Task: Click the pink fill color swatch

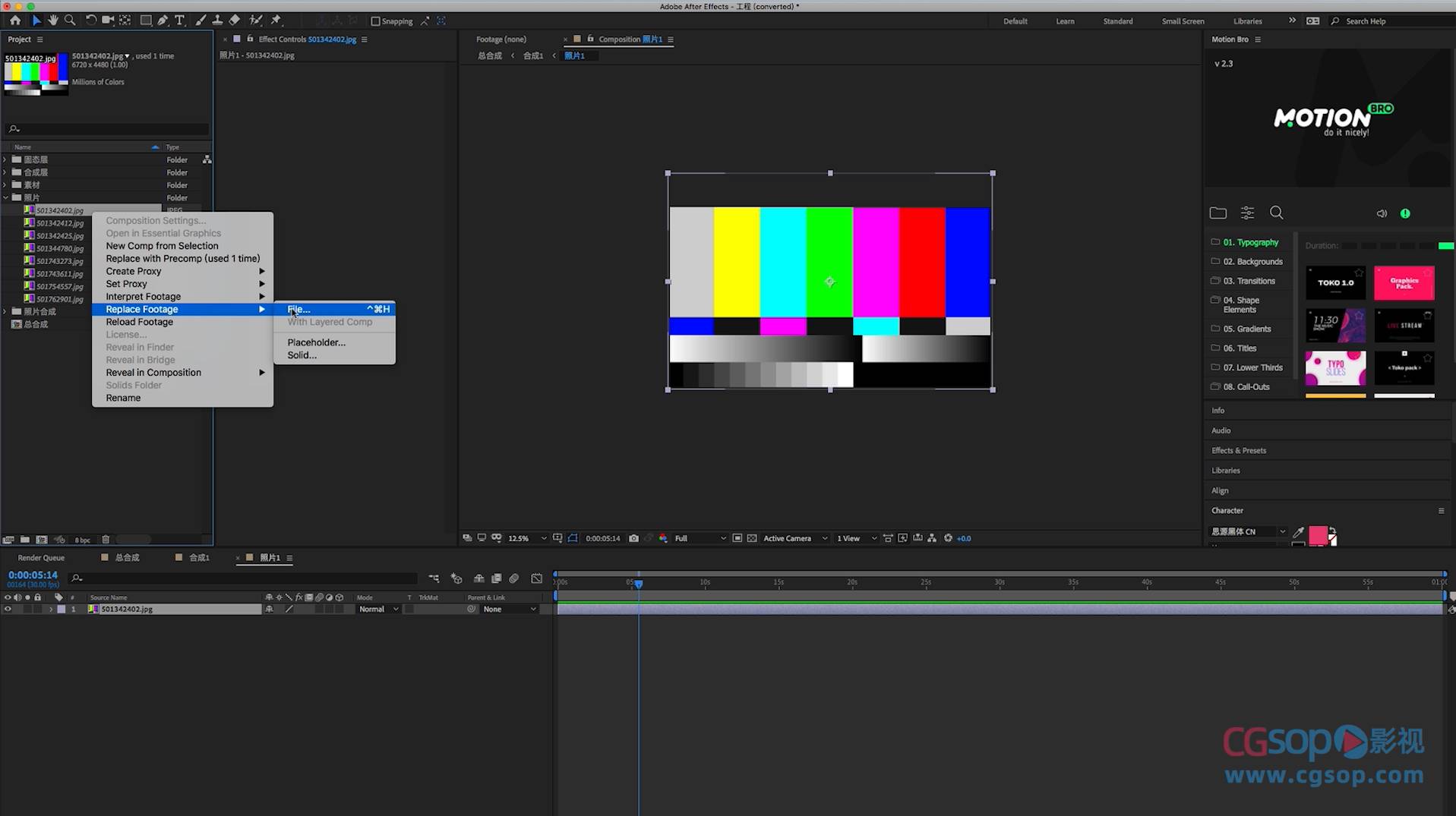Action: pos(1318,534)
